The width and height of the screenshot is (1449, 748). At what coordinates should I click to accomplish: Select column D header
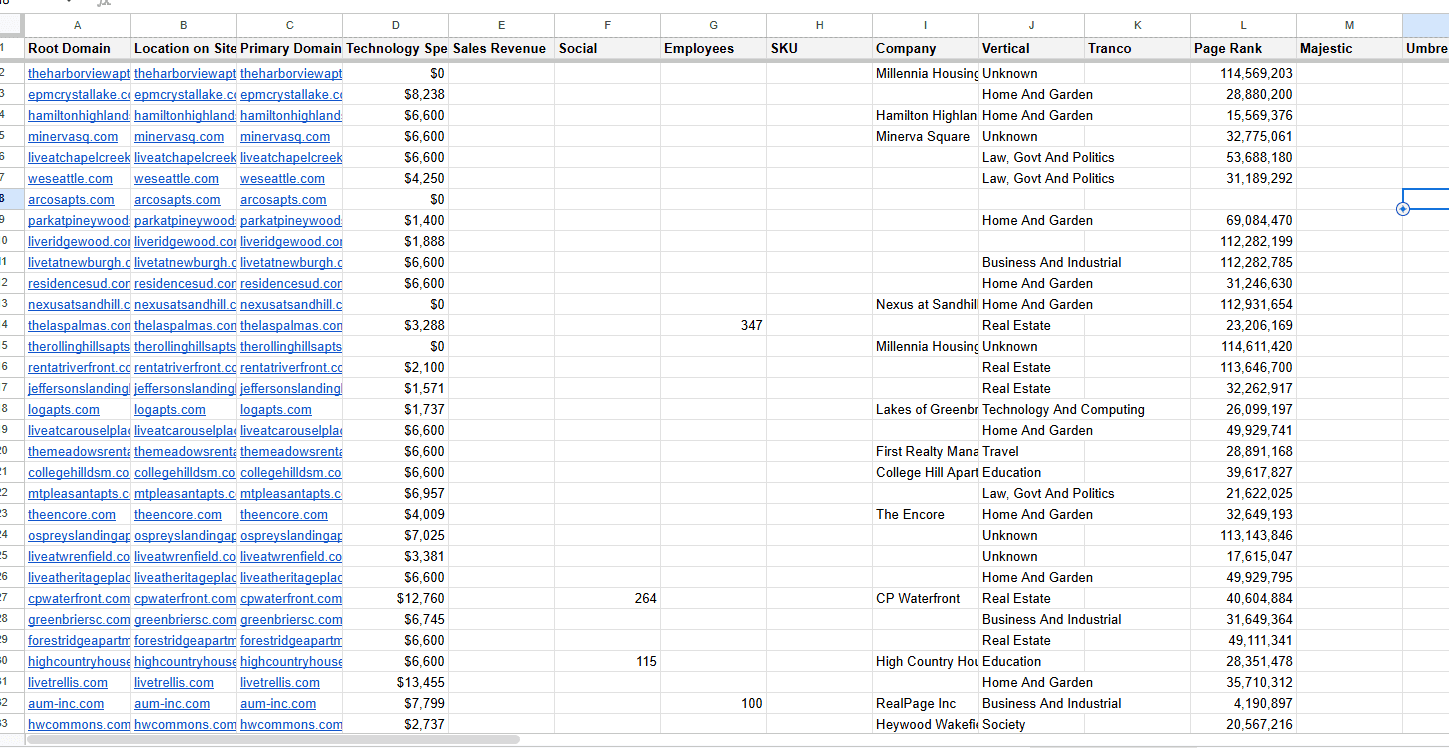[x=396, y=24]
